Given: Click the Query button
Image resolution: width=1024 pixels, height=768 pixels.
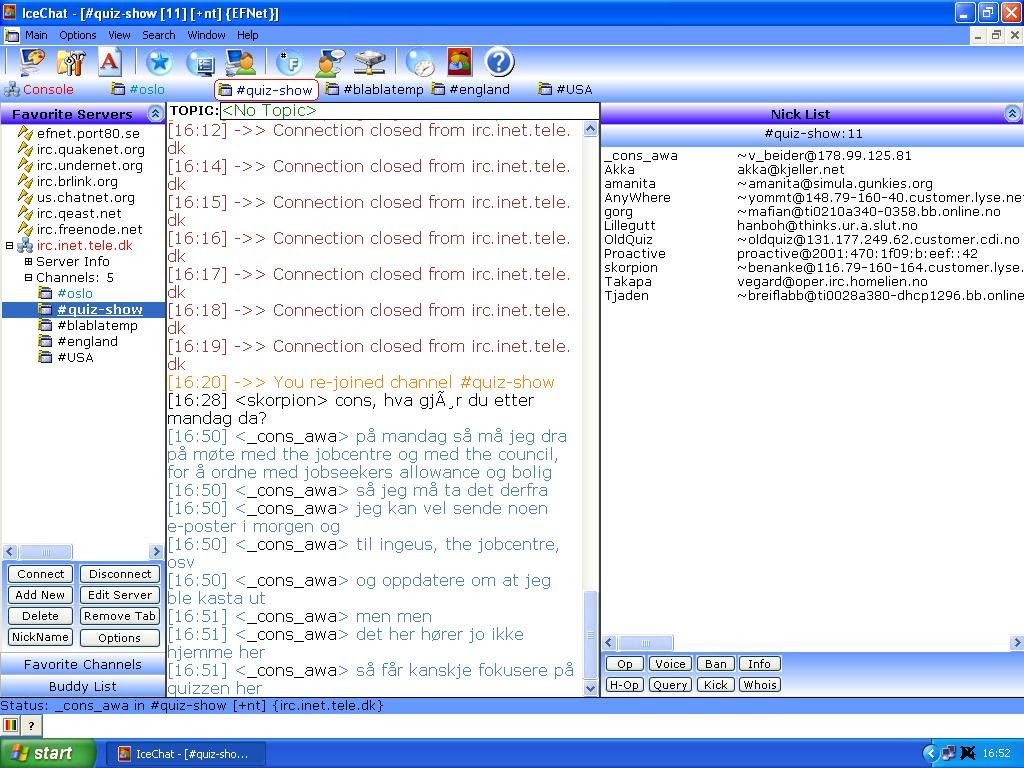Looking at the screenshot, I should pyautogui.click(x=670, y=685).
